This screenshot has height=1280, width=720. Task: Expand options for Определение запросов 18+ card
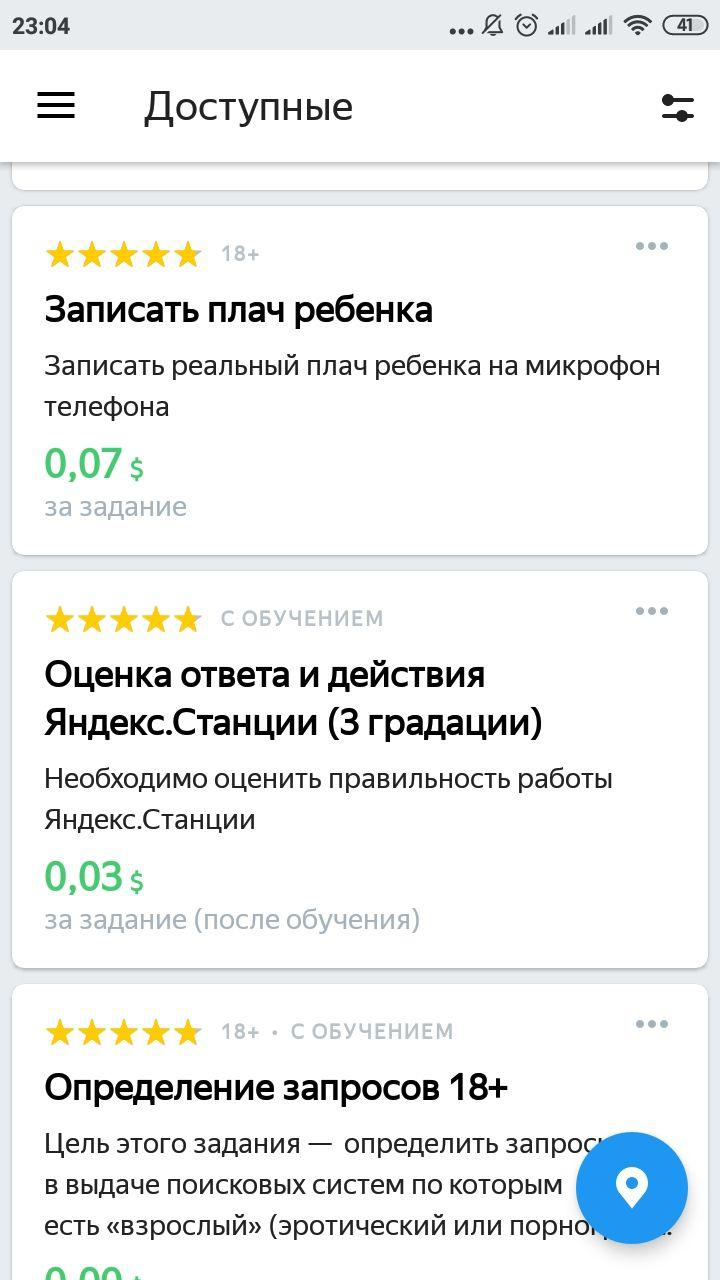tap(651, 1024)
